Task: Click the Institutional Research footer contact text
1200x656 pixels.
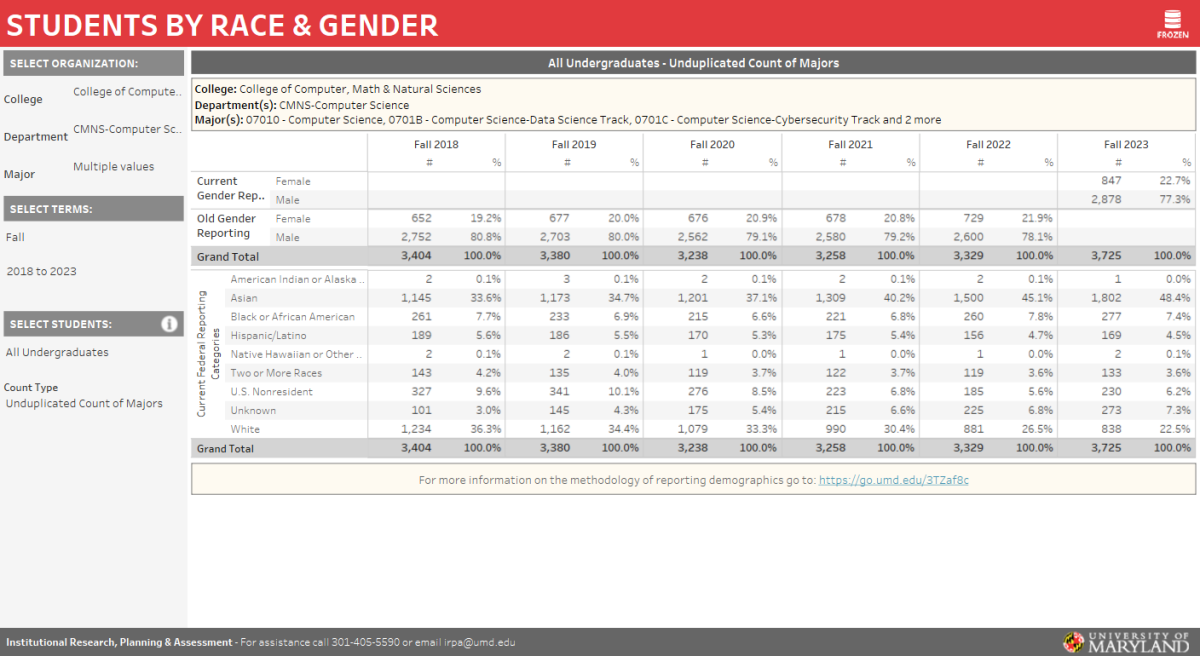Action: click(261, 643)
